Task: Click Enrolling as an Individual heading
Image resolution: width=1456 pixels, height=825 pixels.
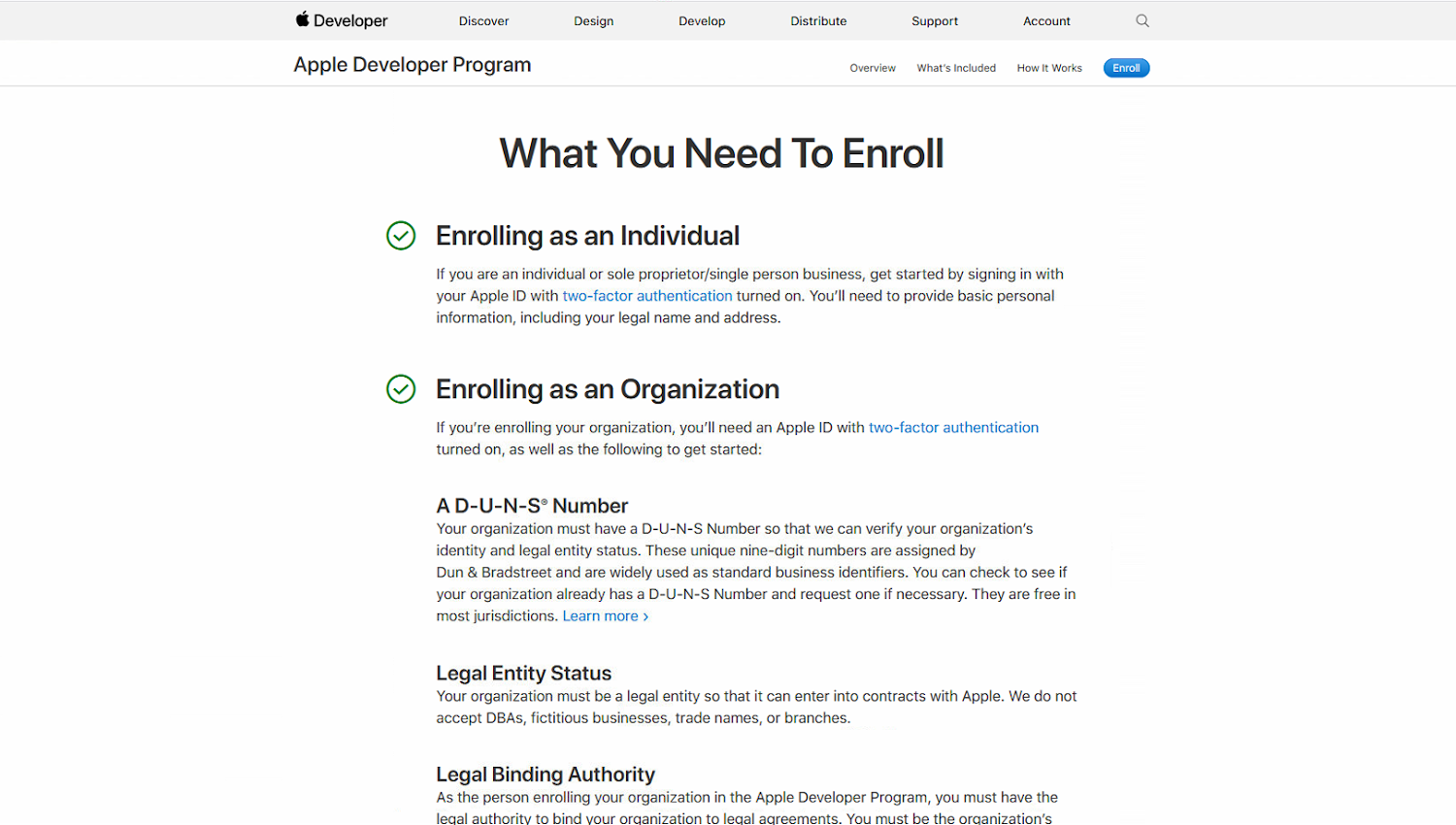Action: pos(587,236)
